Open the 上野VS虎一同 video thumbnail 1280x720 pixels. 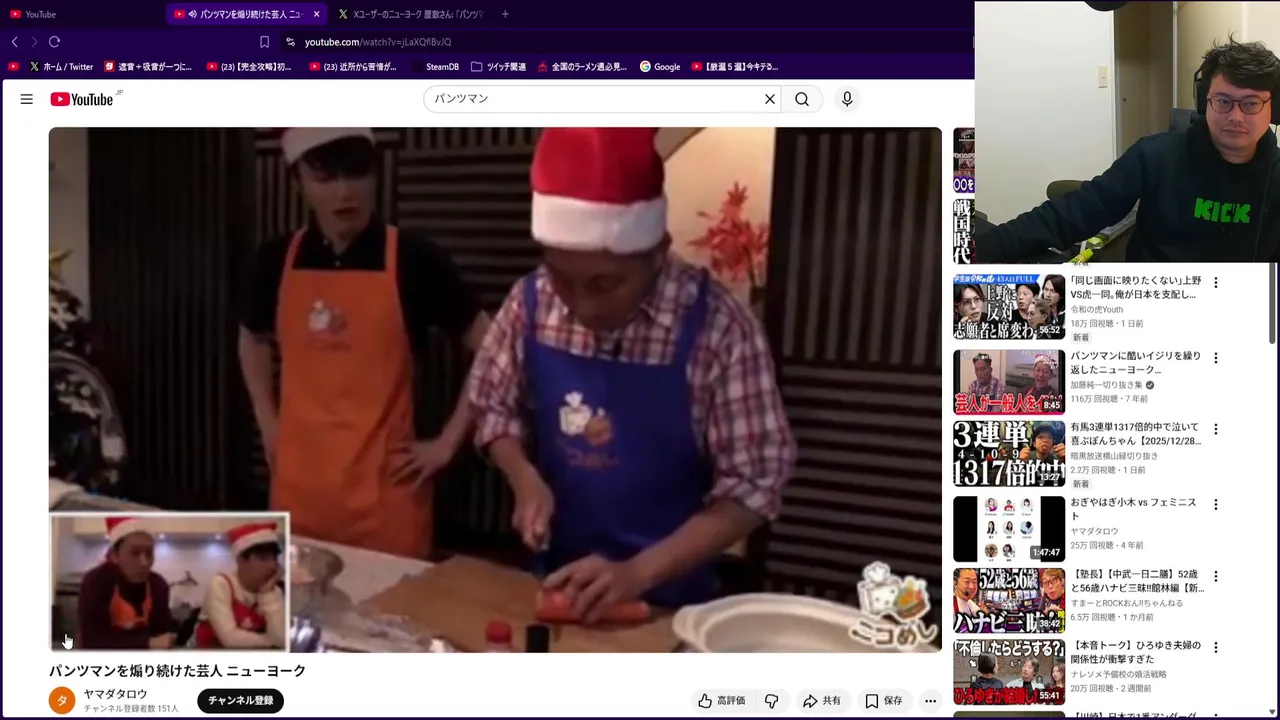1009,306
